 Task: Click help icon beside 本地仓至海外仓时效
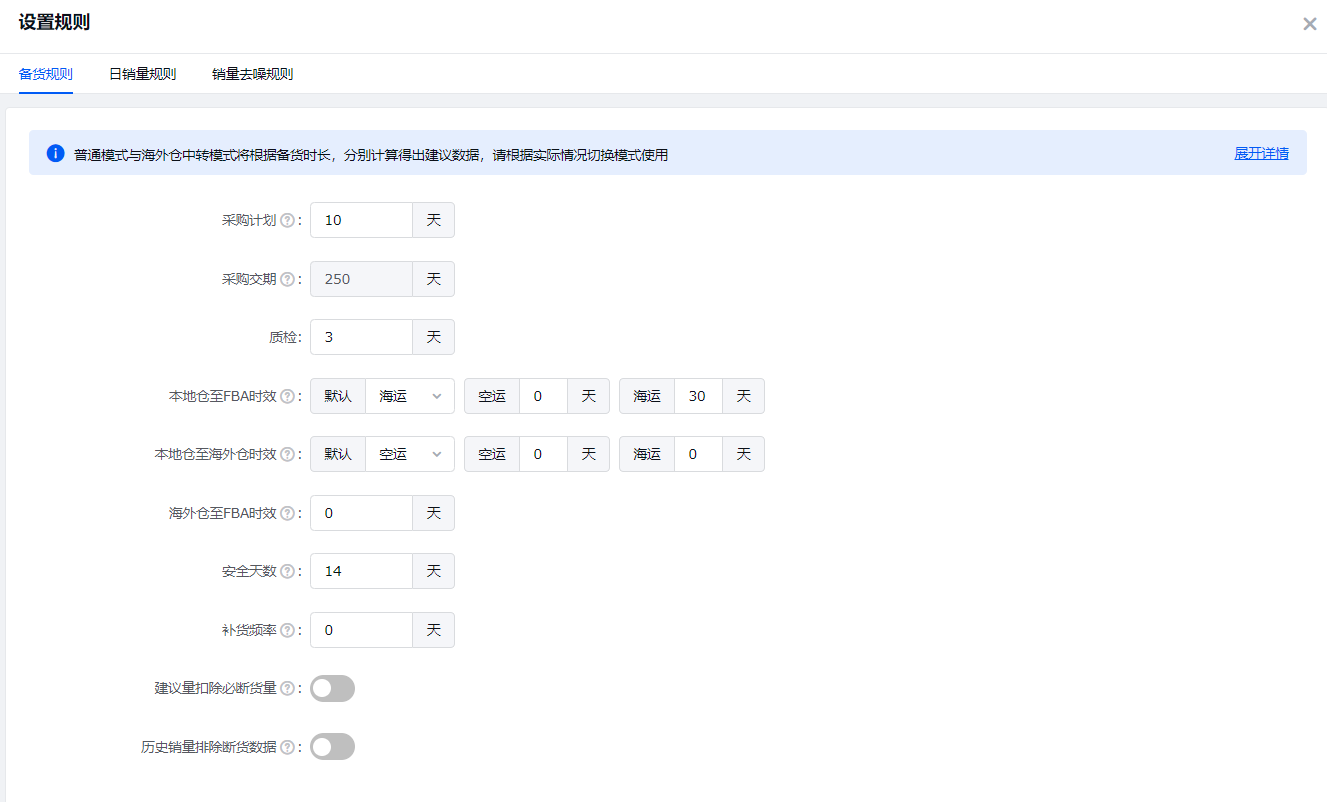pyautogui.click(x=287, y=454)
